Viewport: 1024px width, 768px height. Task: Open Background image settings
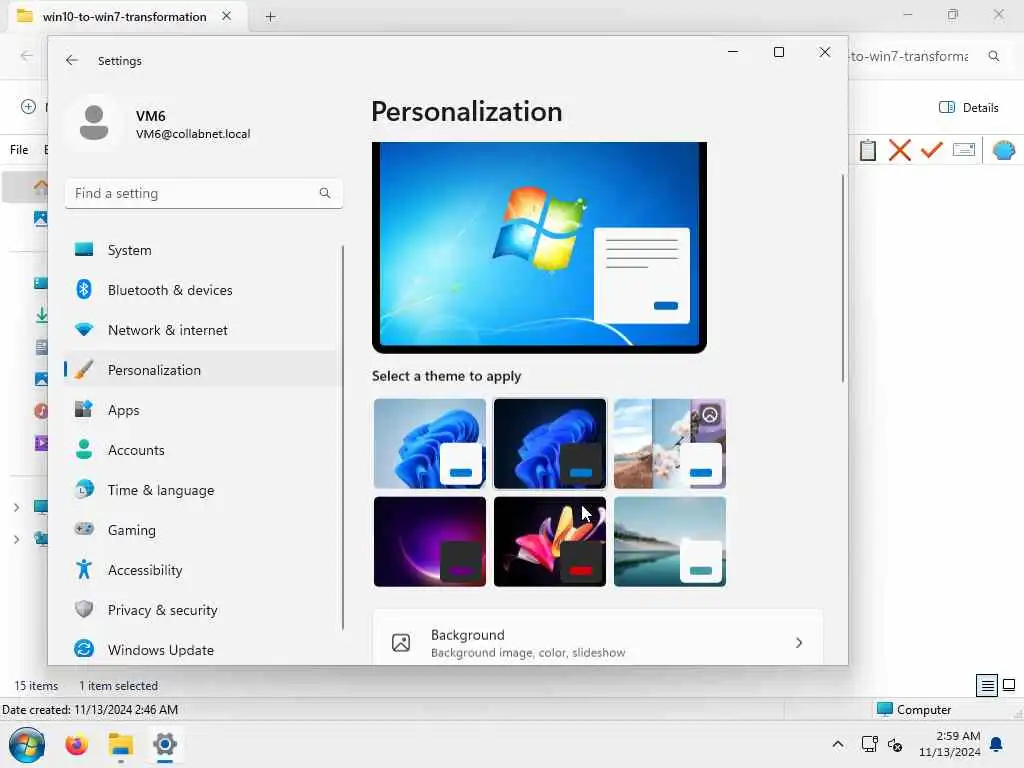coord(598,639)
